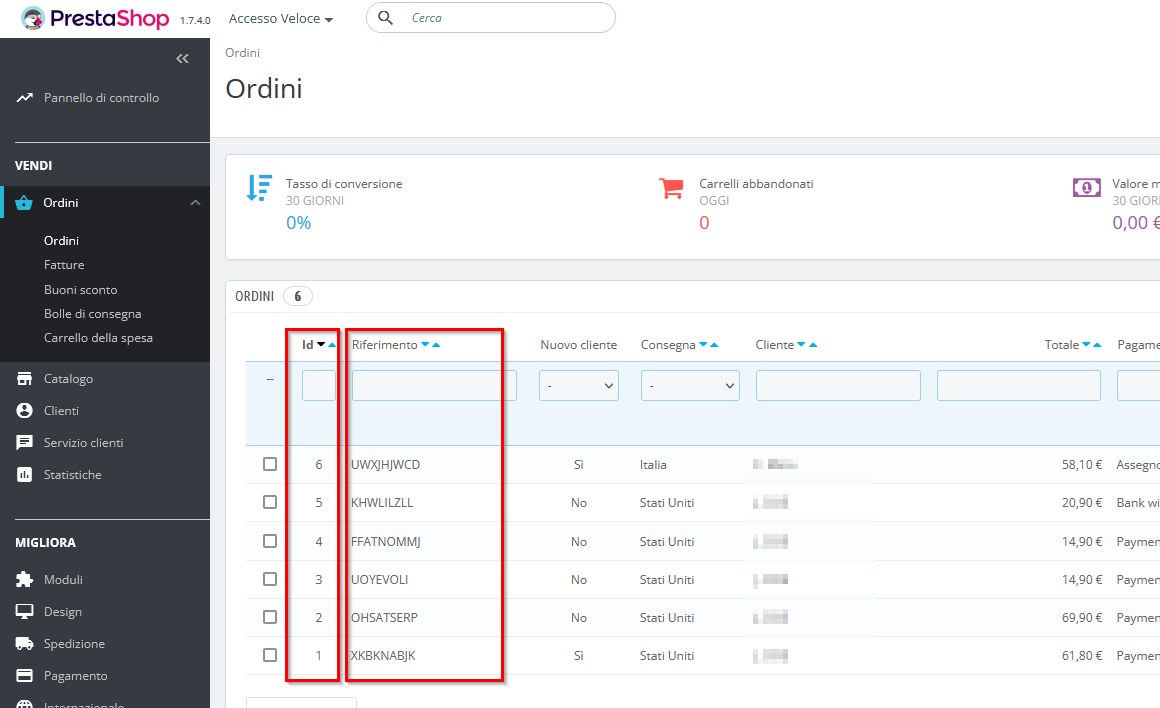This screenshot has height=708, width=1160.
Task: Check the box for order FFATNOMMJ
Action: [270, 541]
